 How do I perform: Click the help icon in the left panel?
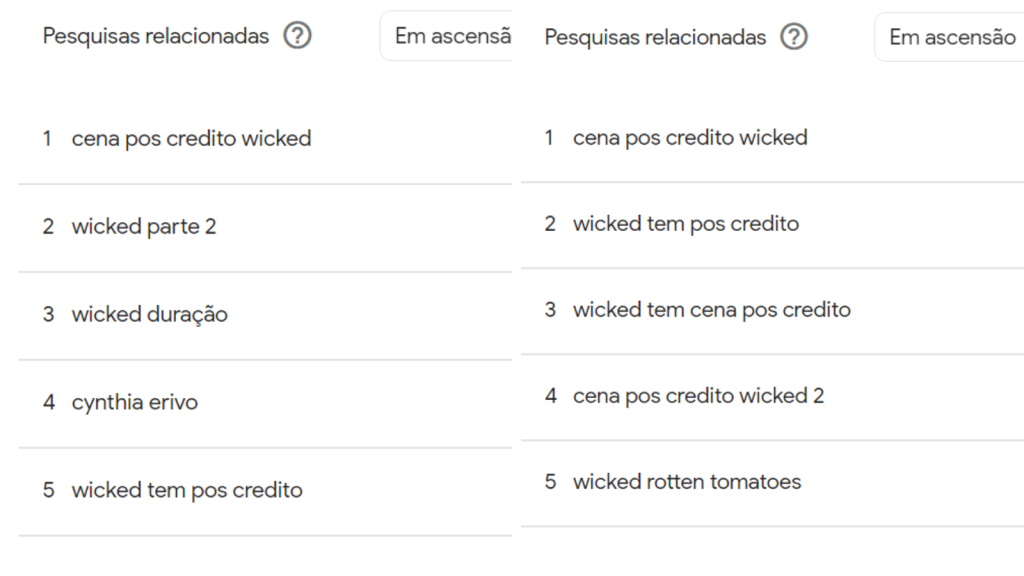click(297, 36)
